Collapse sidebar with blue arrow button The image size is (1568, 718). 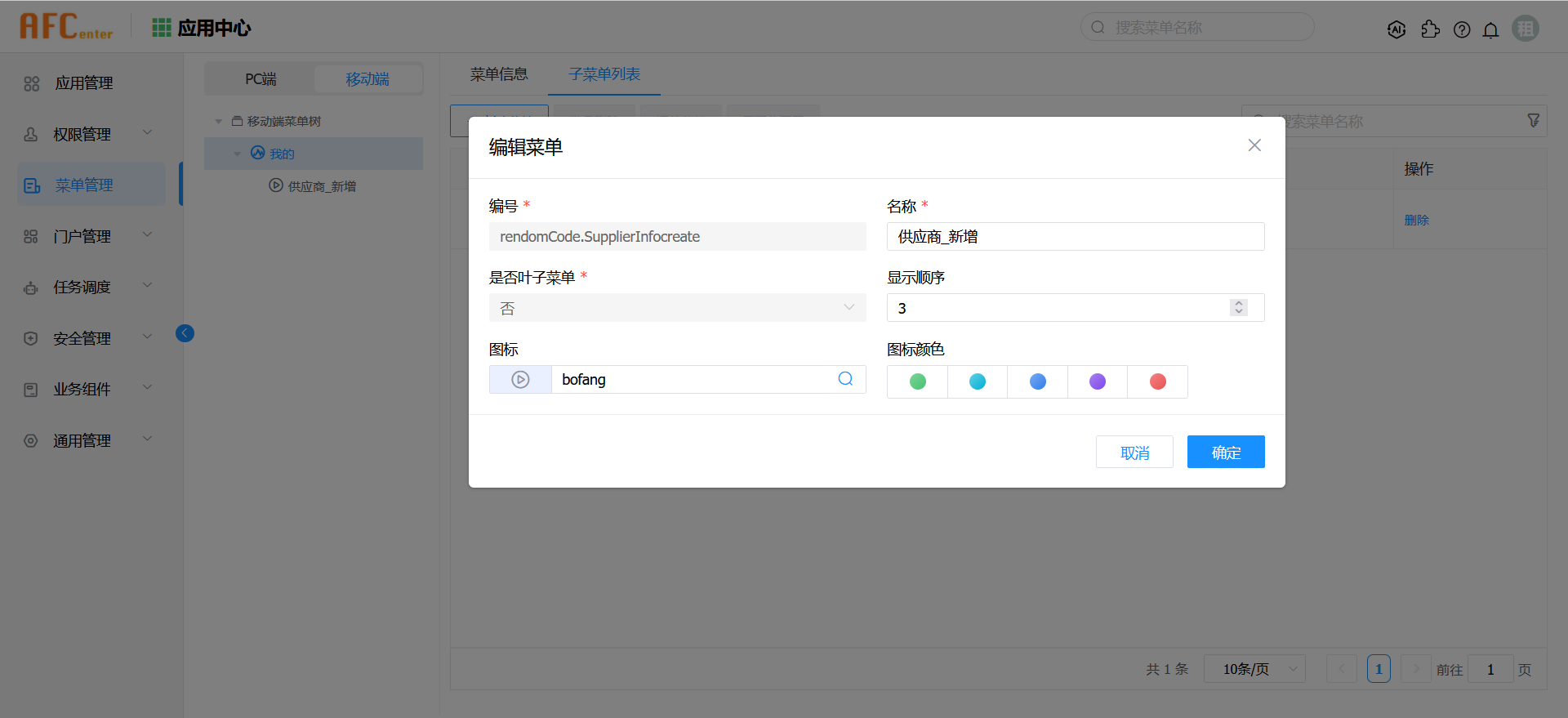pyautogui.click(x=185, y=333)
